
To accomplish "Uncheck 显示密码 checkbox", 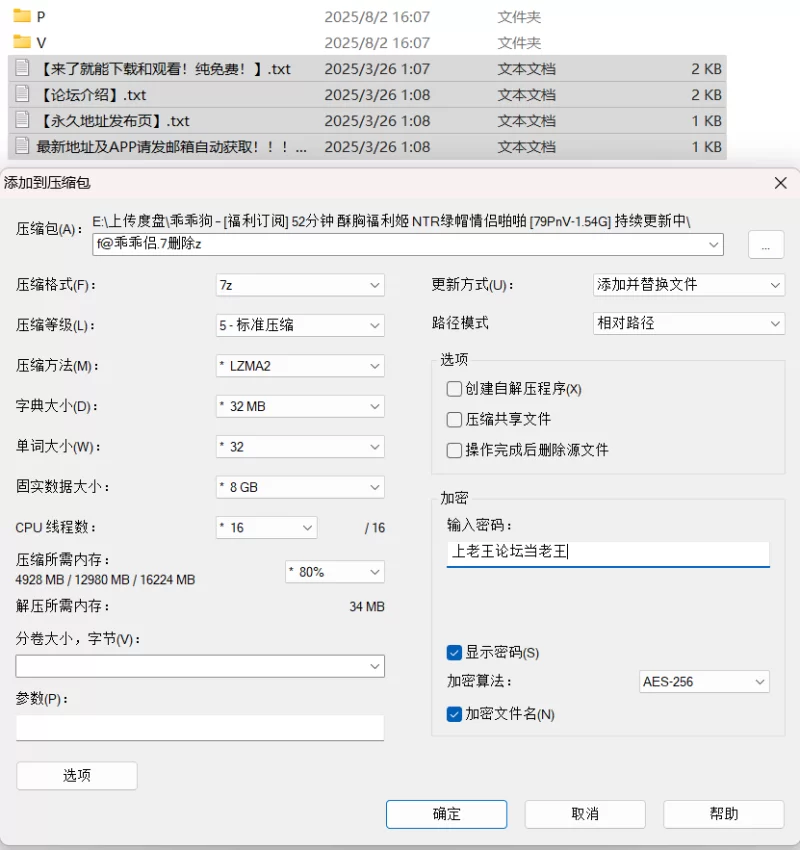I will [x=454, y=652].
